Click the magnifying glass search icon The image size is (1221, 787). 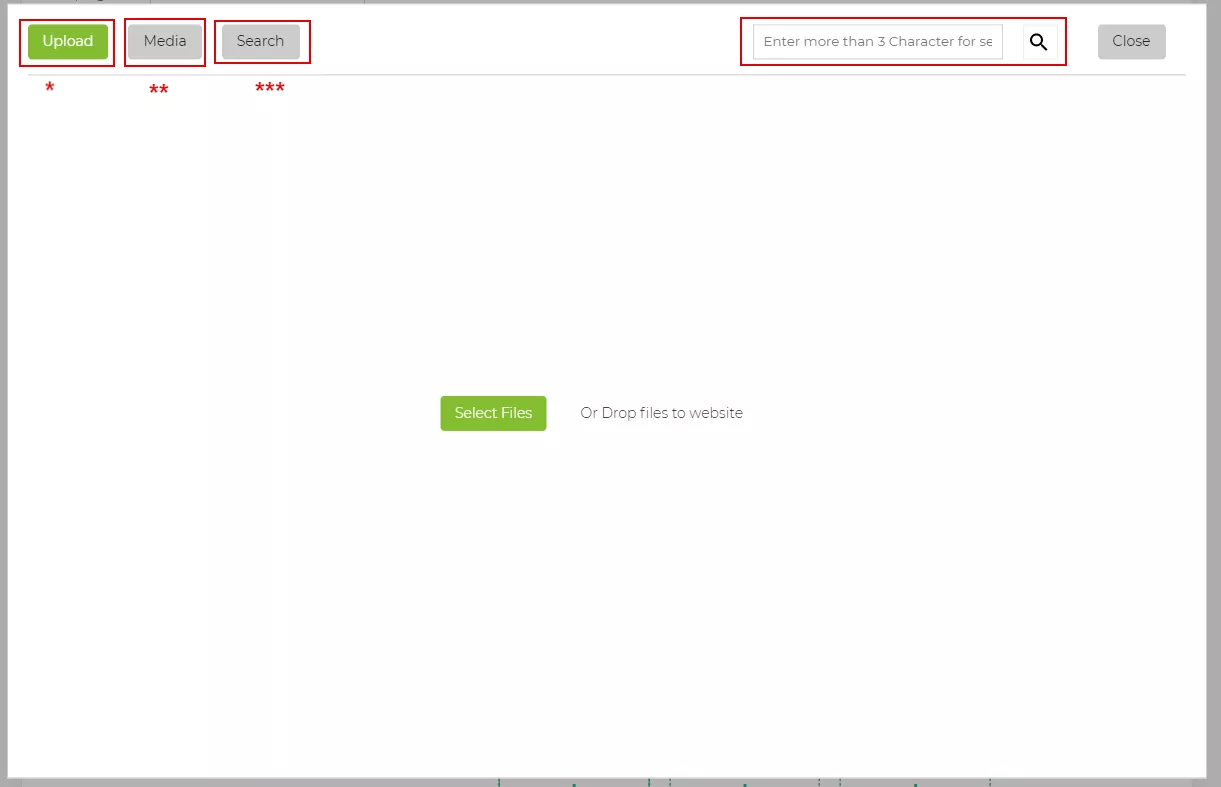point(1039,42)
